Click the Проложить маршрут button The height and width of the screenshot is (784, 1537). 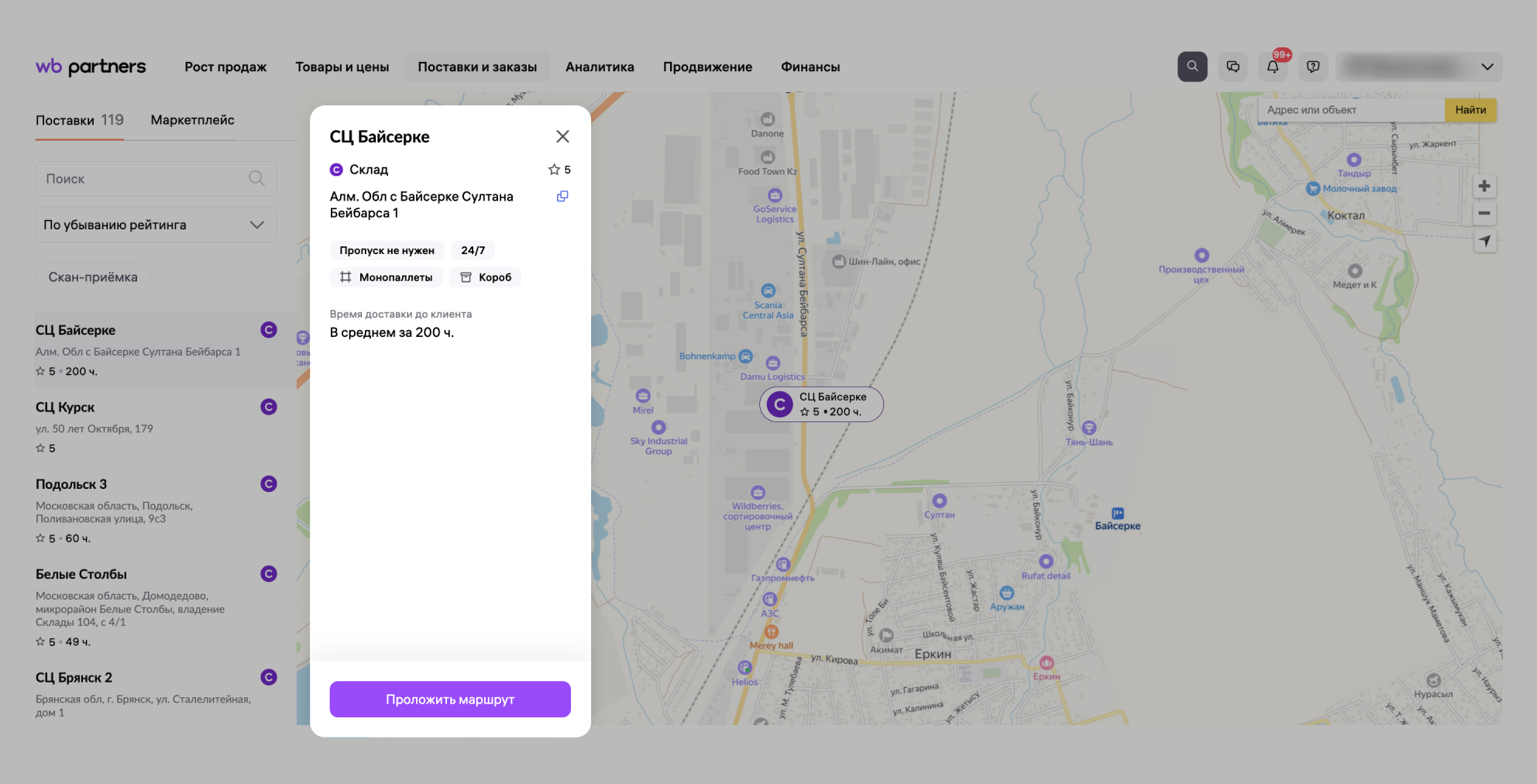point(450,700)
